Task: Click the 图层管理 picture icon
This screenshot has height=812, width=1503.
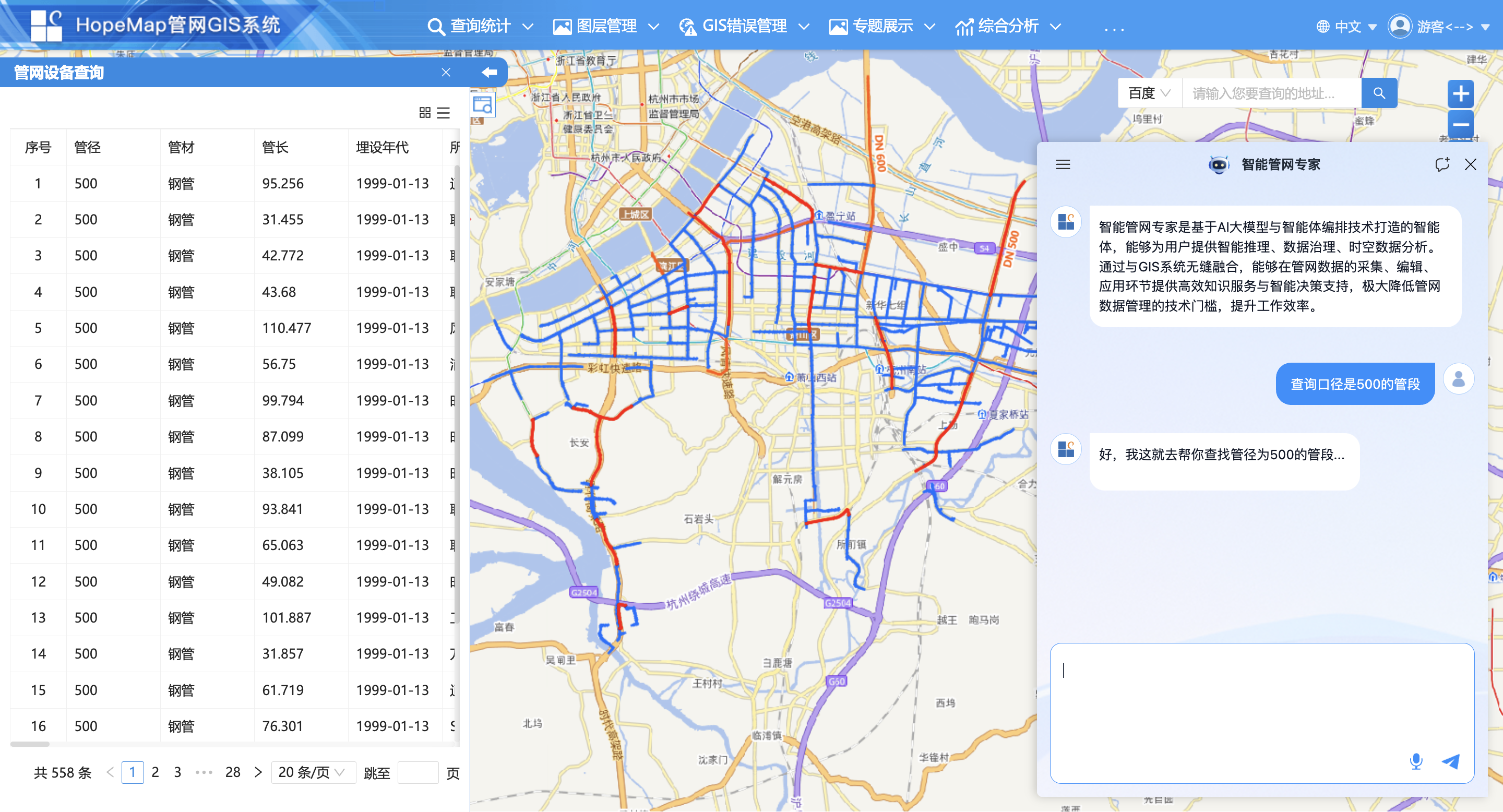Action: [562, 27]
